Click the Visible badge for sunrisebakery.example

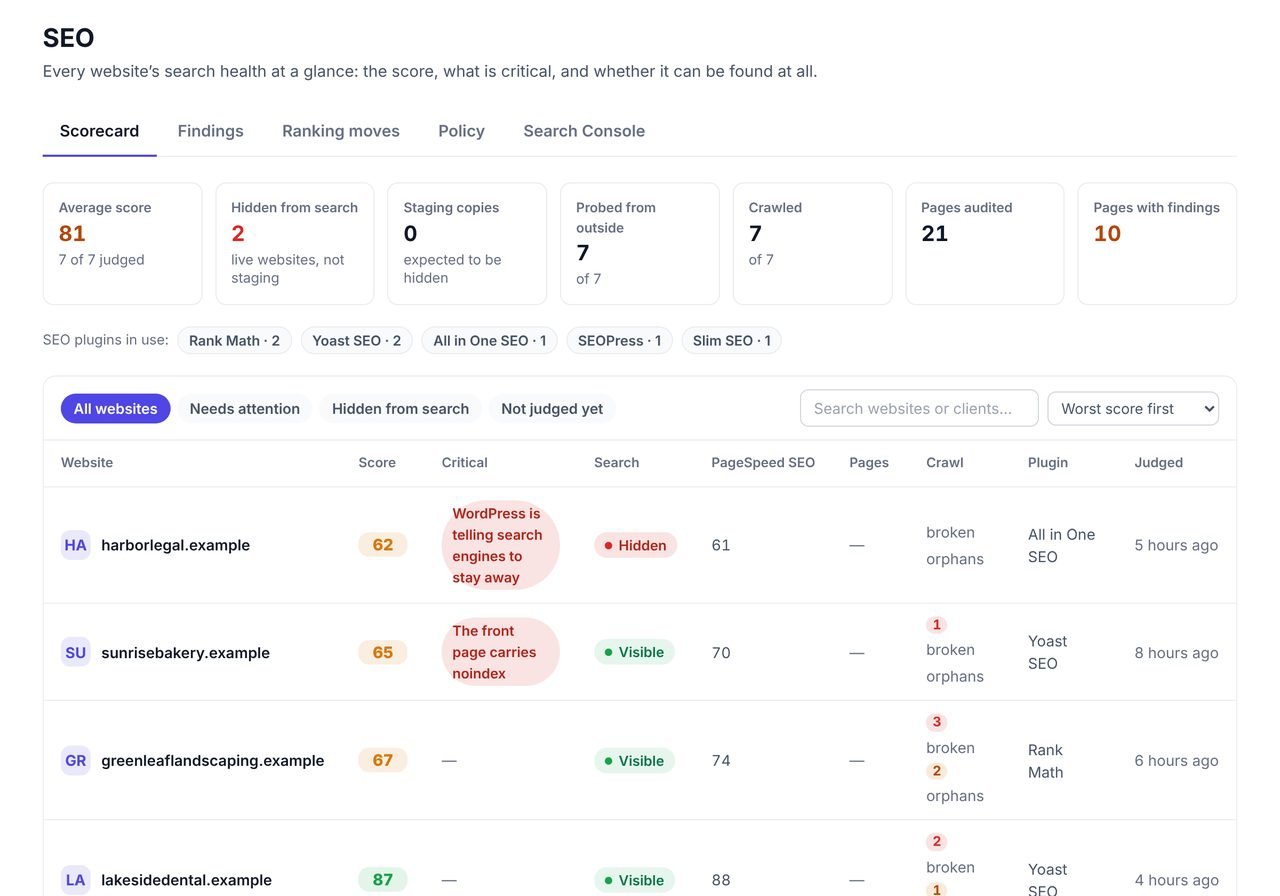point(635,652)
